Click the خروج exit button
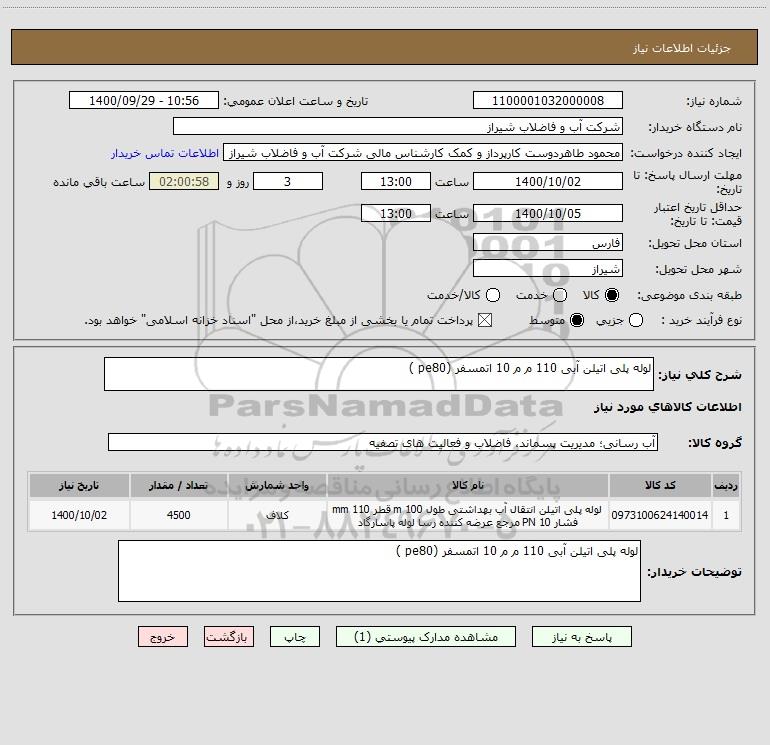Image resolution: width=770 pixels, height=745 pixels. click(163, 637)
